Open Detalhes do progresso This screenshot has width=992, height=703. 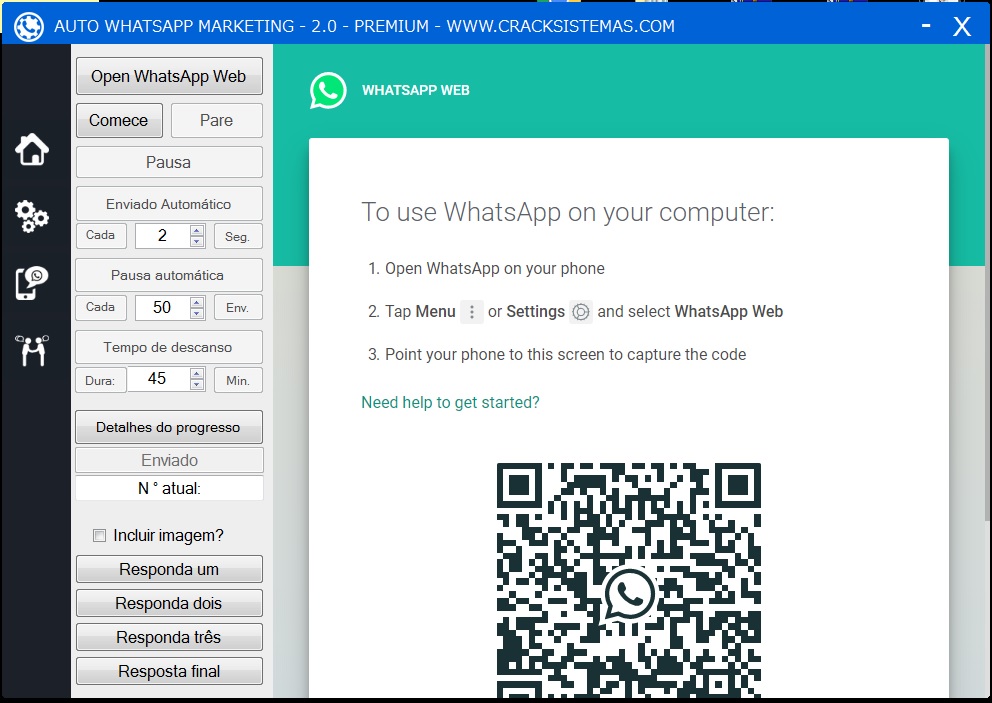coord(169,427)
